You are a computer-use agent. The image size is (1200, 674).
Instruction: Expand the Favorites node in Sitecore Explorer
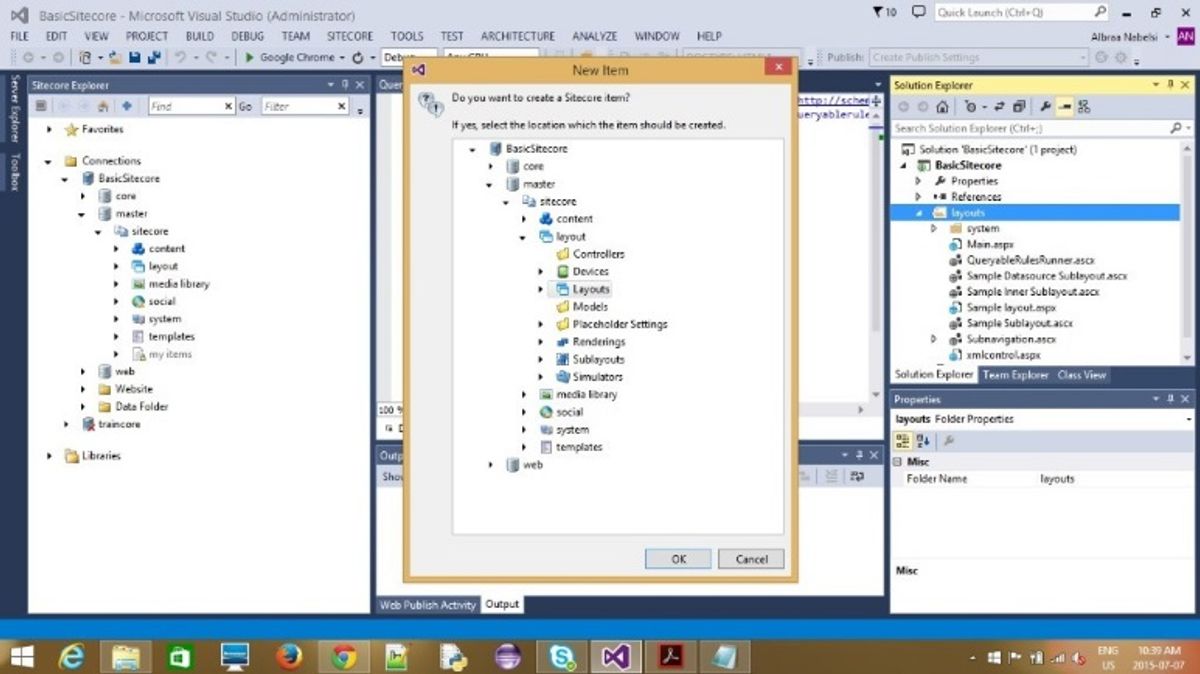point(48,130)
